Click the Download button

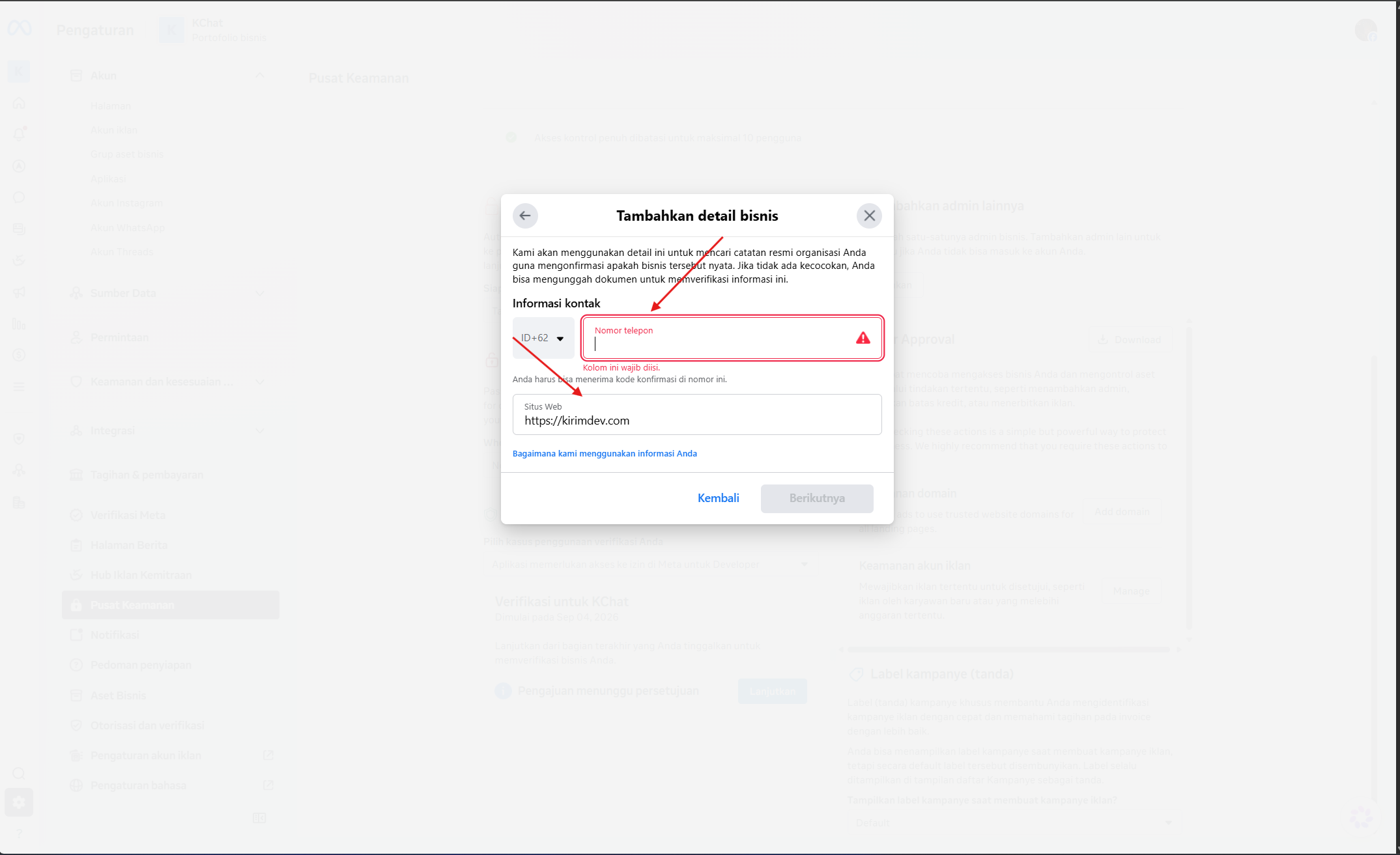tap(1130, 339)
